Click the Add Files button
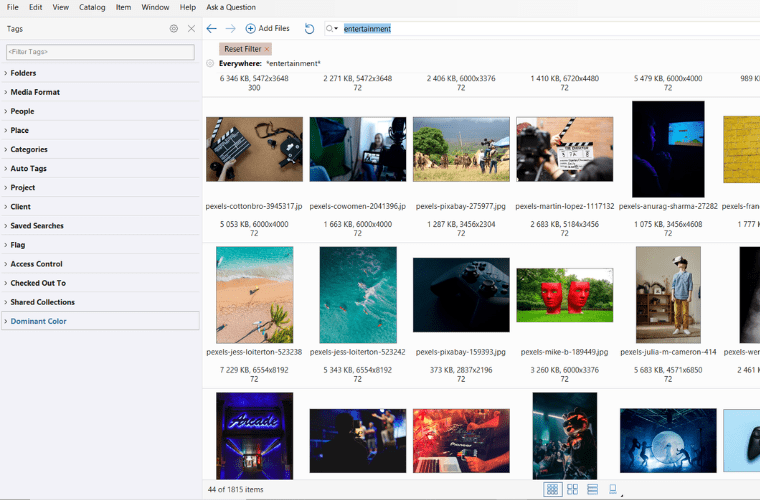 (x=267, y=29)
